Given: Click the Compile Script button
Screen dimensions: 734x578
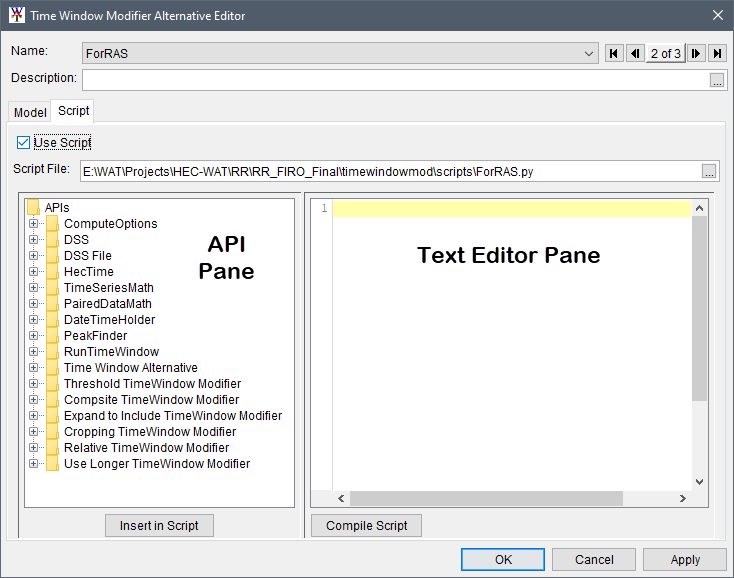Looking at the screenshot, I should 366,526.
